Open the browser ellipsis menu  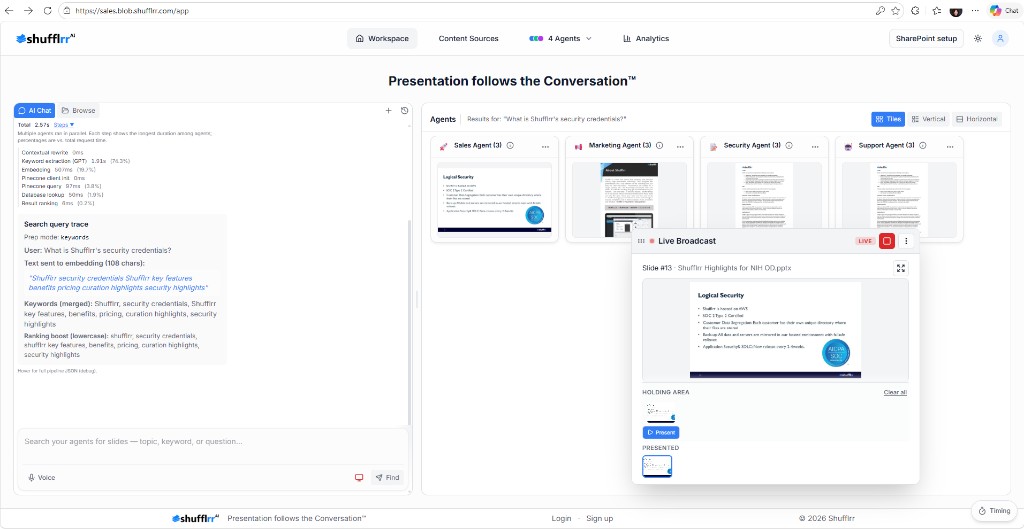(x=975, y=11)
